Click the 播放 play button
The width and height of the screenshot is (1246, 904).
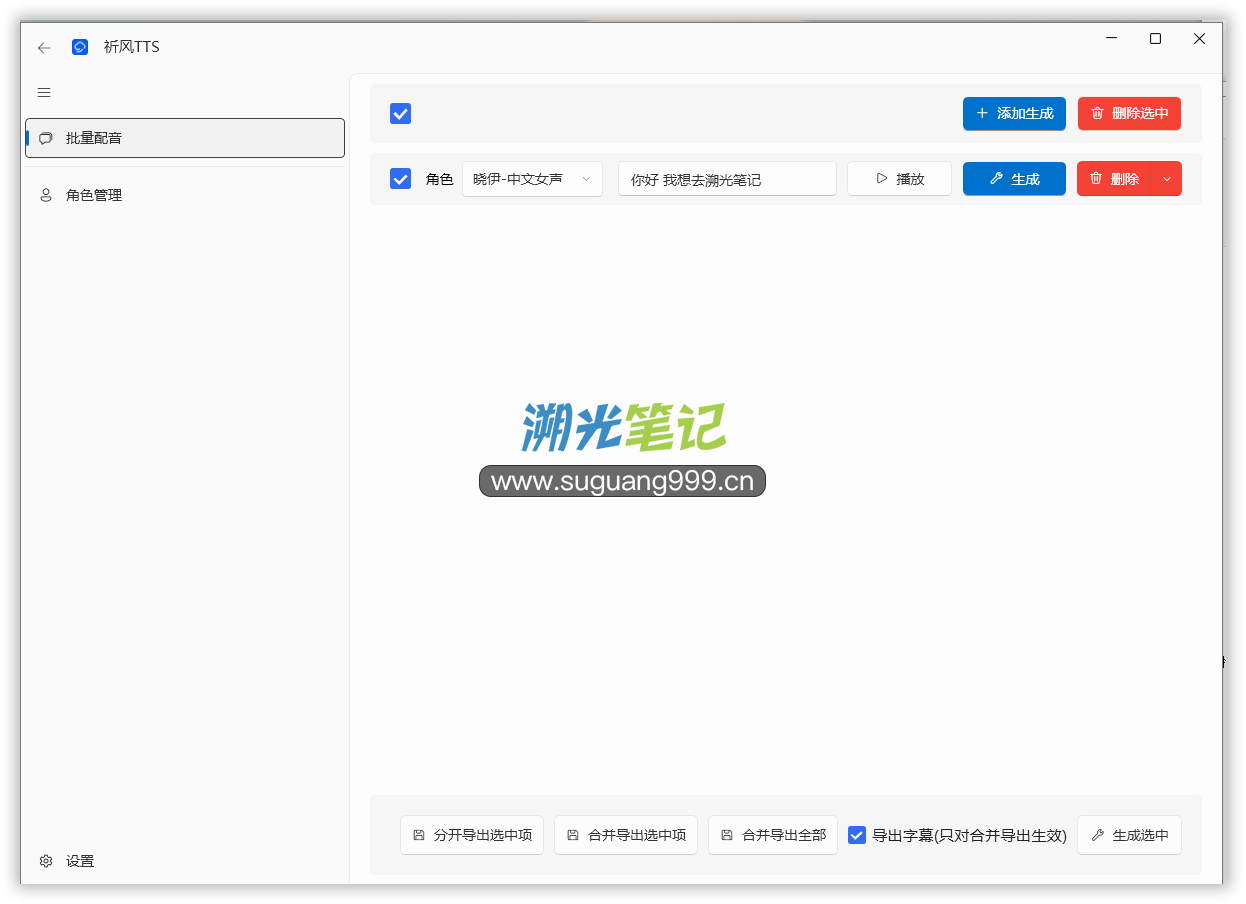pyautogui.click(x=899, y=179)
